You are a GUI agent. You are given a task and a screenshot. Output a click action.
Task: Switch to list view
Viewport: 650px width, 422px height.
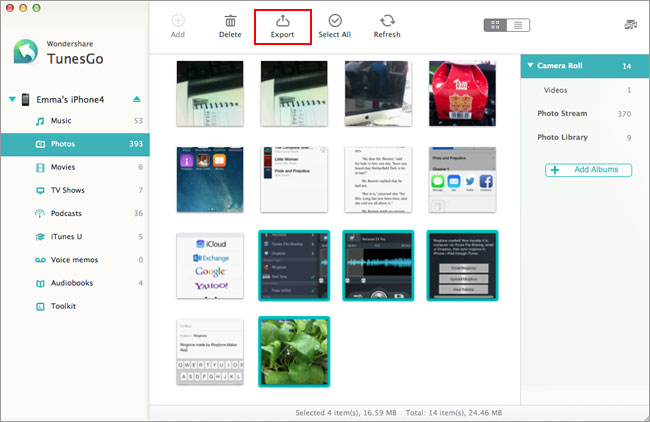pos(518,25)
